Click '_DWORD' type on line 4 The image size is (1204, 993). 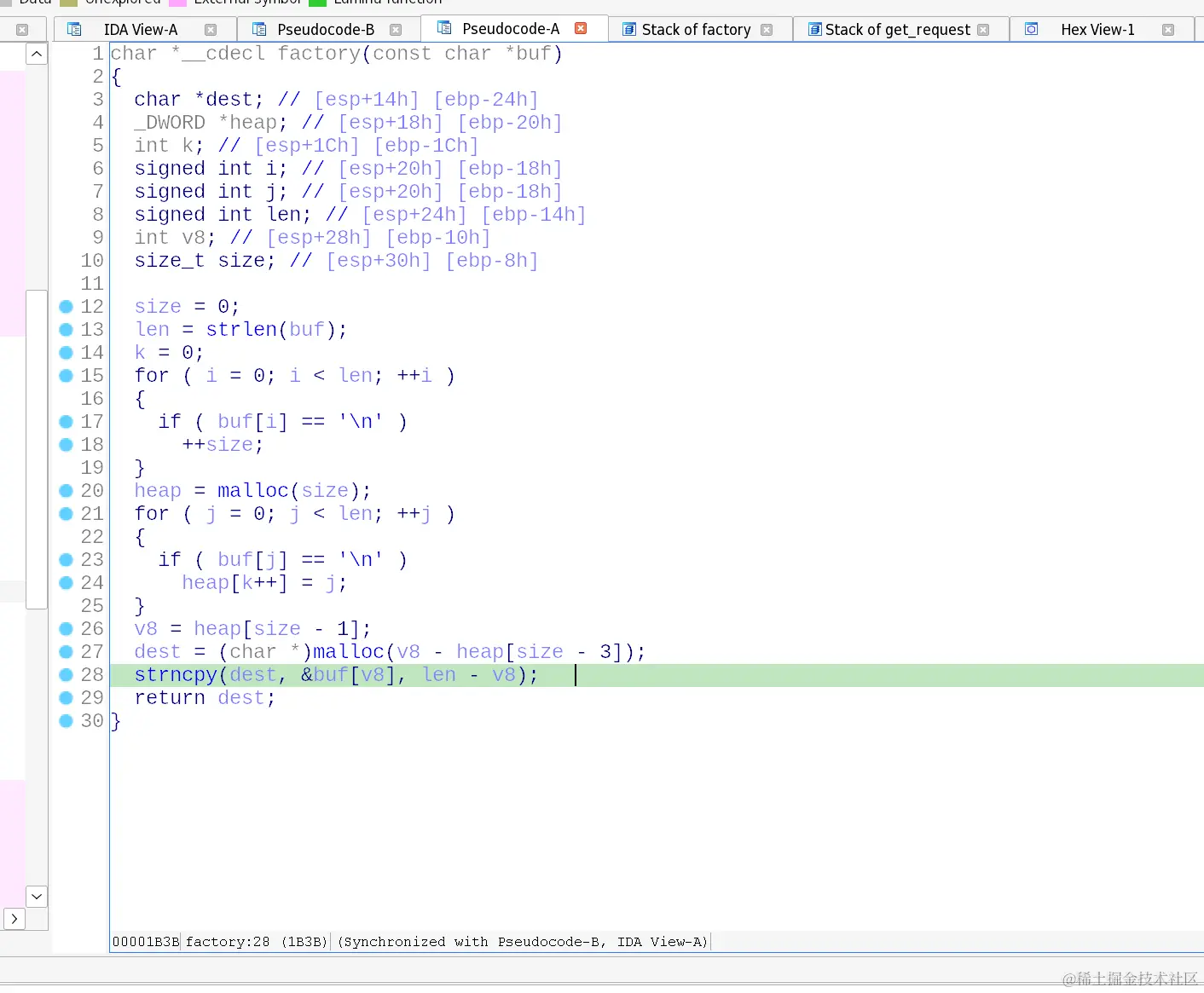point(170,123)
